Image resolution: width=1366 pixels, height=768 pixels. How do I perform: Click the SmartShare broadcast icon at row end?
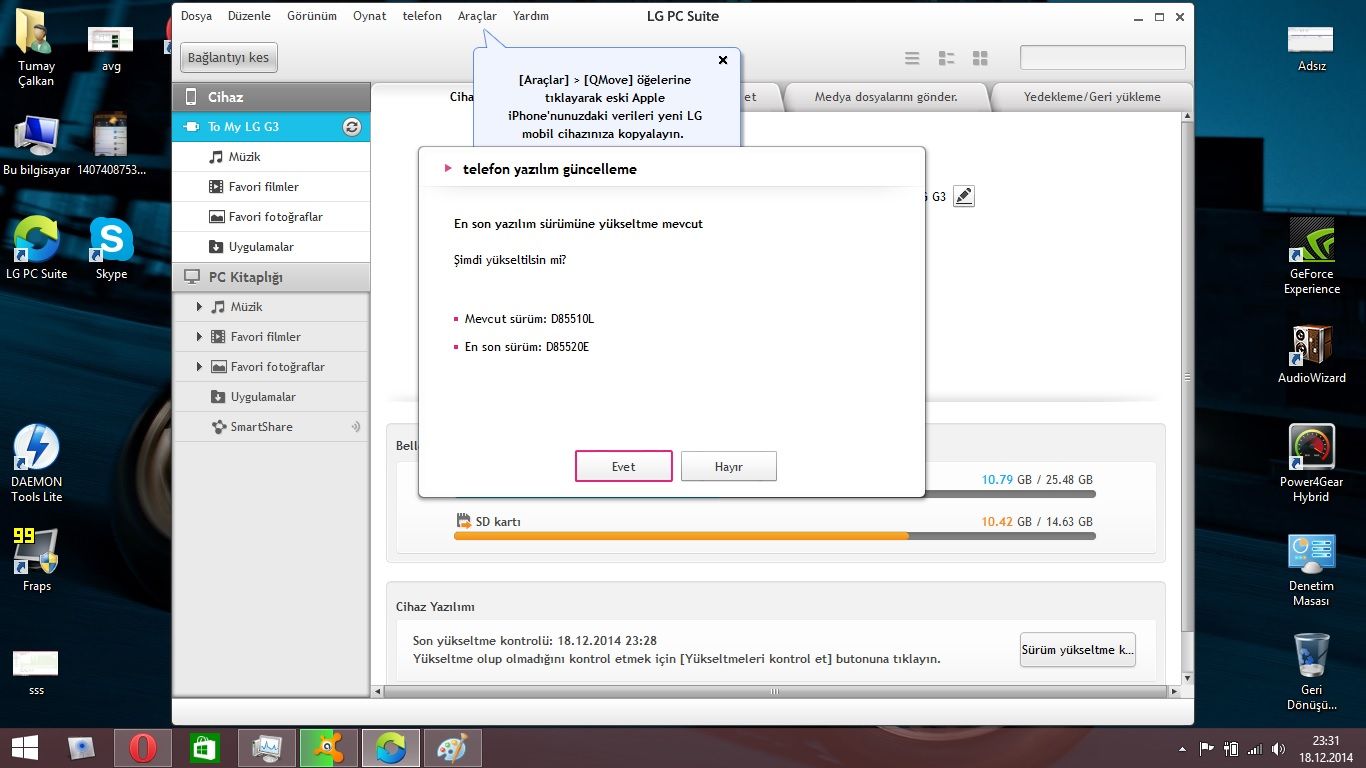click(x=355, y=427)
